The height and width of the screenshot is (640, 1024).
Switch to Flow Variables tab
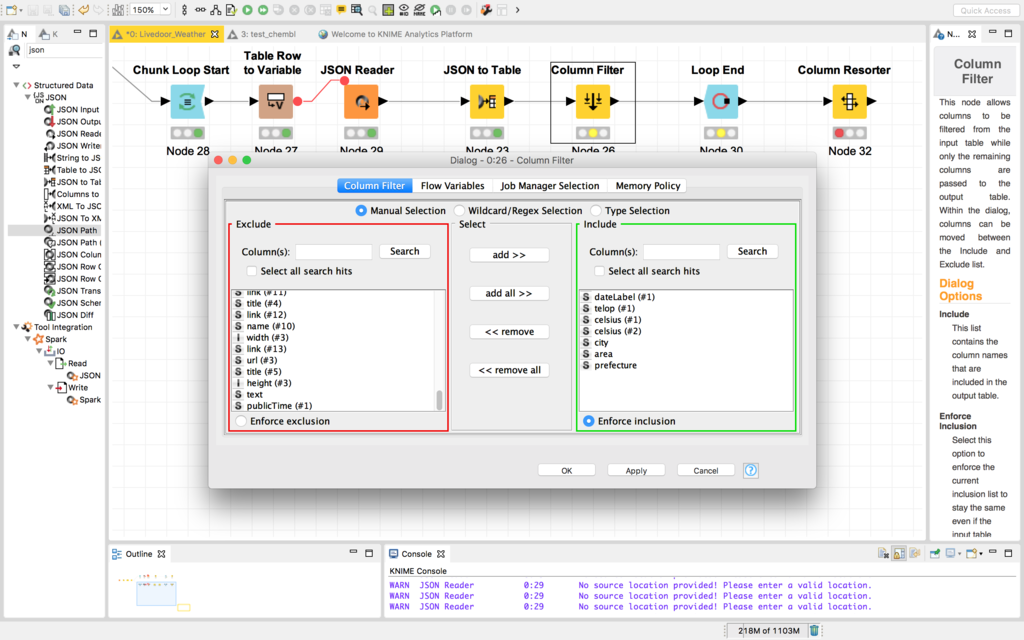(x=453, y=185)
